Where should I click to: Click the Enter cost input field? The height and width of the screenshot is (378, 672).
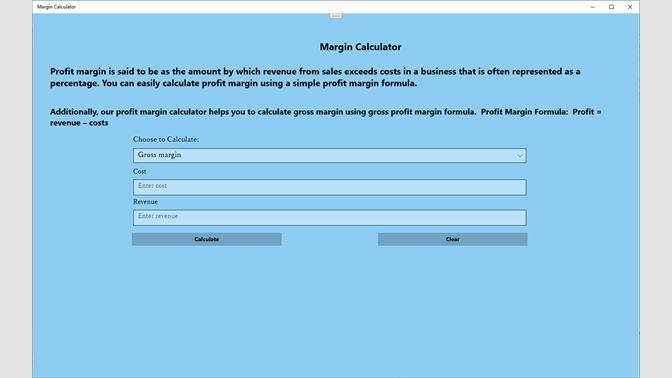coord(330,187)
